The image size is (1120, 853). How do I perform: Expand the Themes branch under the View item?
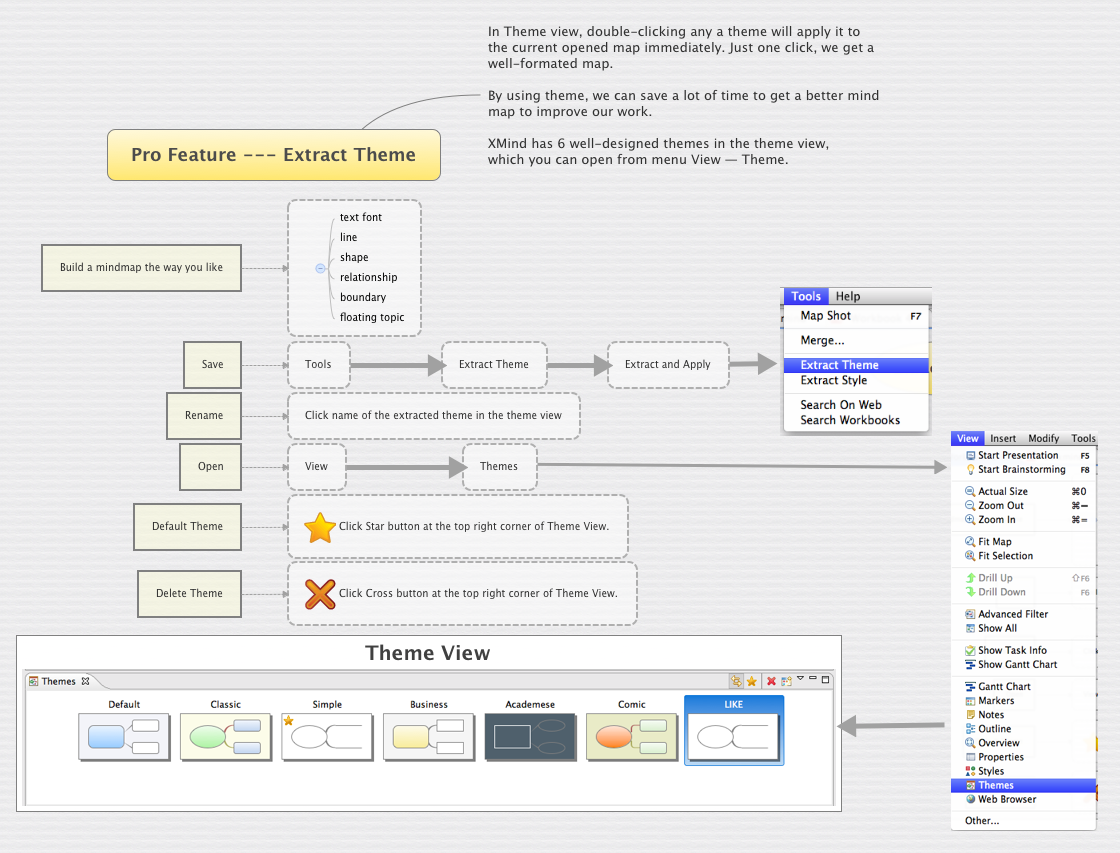500,466
